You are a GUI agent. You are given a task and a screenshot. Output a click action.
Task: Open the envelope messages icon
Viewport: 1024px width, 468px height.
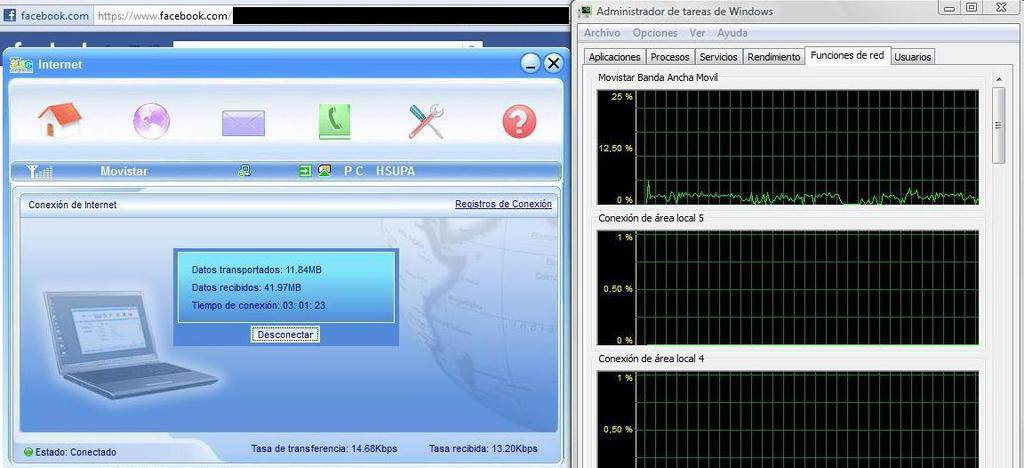click(243, 123)
